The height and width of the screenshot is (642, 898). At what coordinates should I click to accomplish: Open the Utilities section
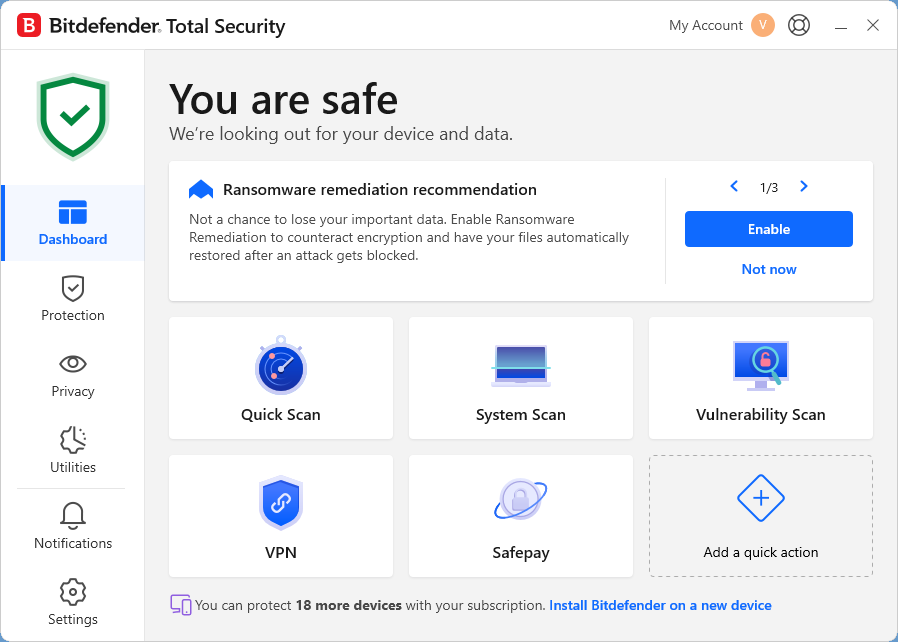tap(73, 451)
